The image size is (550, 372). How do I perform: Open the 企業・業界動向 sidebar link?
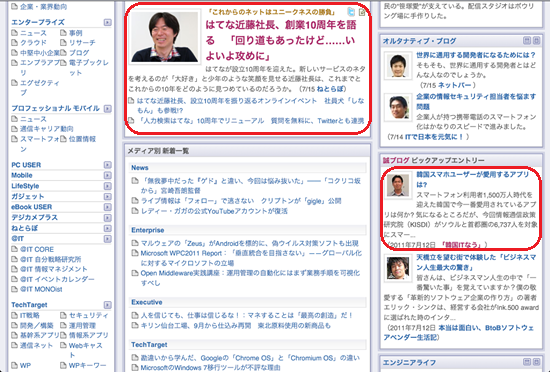pyautogui.click(x=43, y=6)
